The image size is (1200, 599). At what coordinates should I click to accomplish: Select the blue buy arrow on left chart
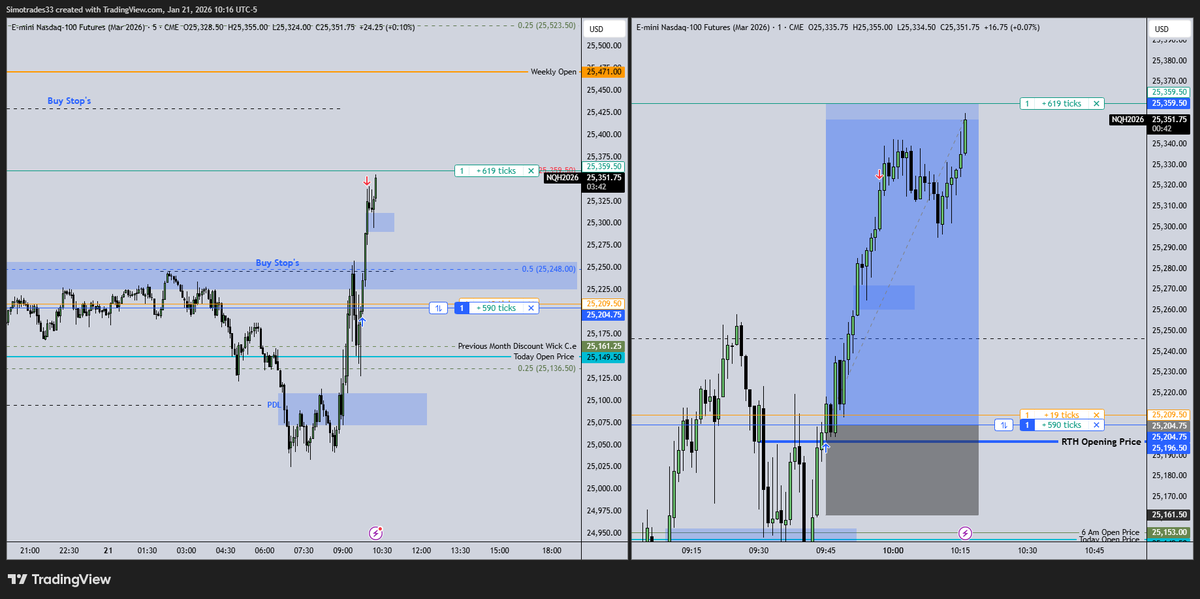coord(362,320)
